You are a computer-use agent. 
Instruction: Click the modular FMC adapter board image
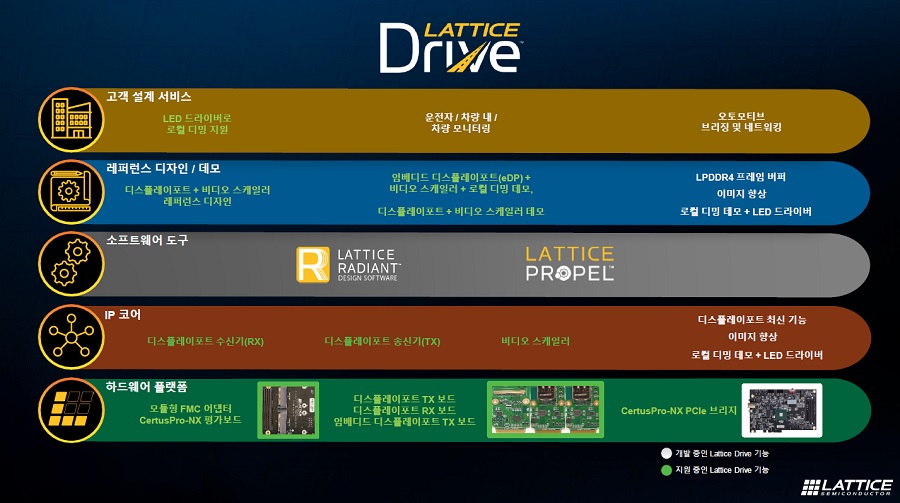(288, 410)
